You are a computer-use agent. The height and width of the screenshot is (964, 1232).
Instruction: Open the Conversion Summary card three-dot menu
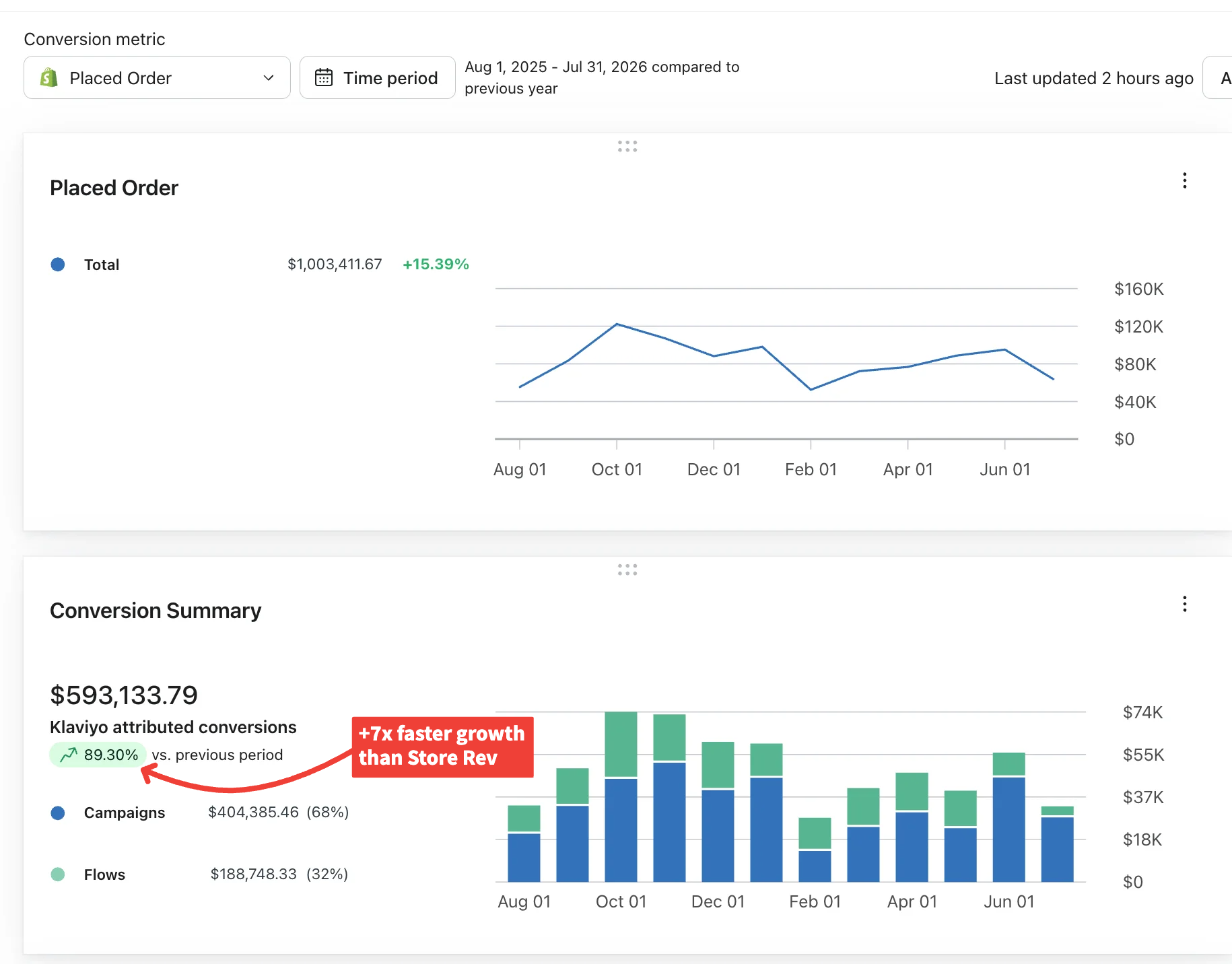pos(1184,604)
